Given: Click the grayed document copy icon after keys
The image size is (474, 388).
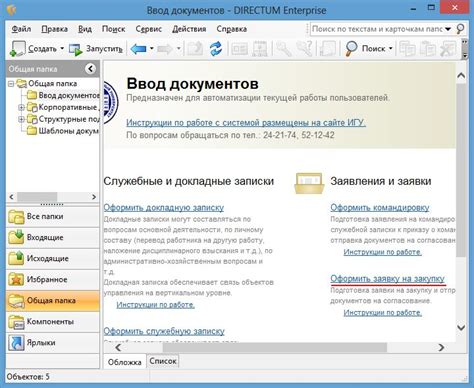Looking at the screenshot, I should click(327, 49).
